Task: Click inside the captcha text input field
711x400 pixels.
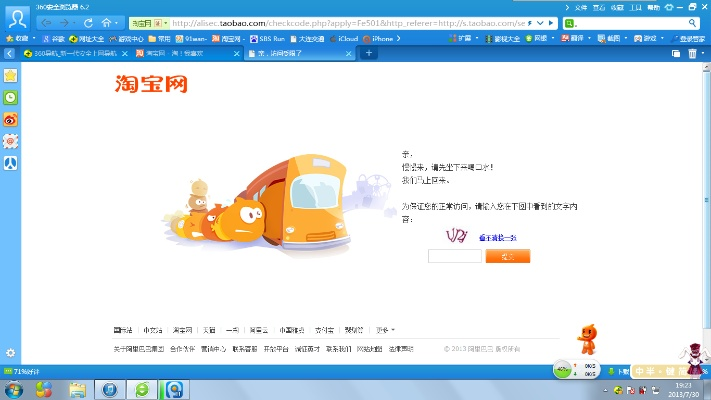Action: pyautogui.click(x=454, y=256)
